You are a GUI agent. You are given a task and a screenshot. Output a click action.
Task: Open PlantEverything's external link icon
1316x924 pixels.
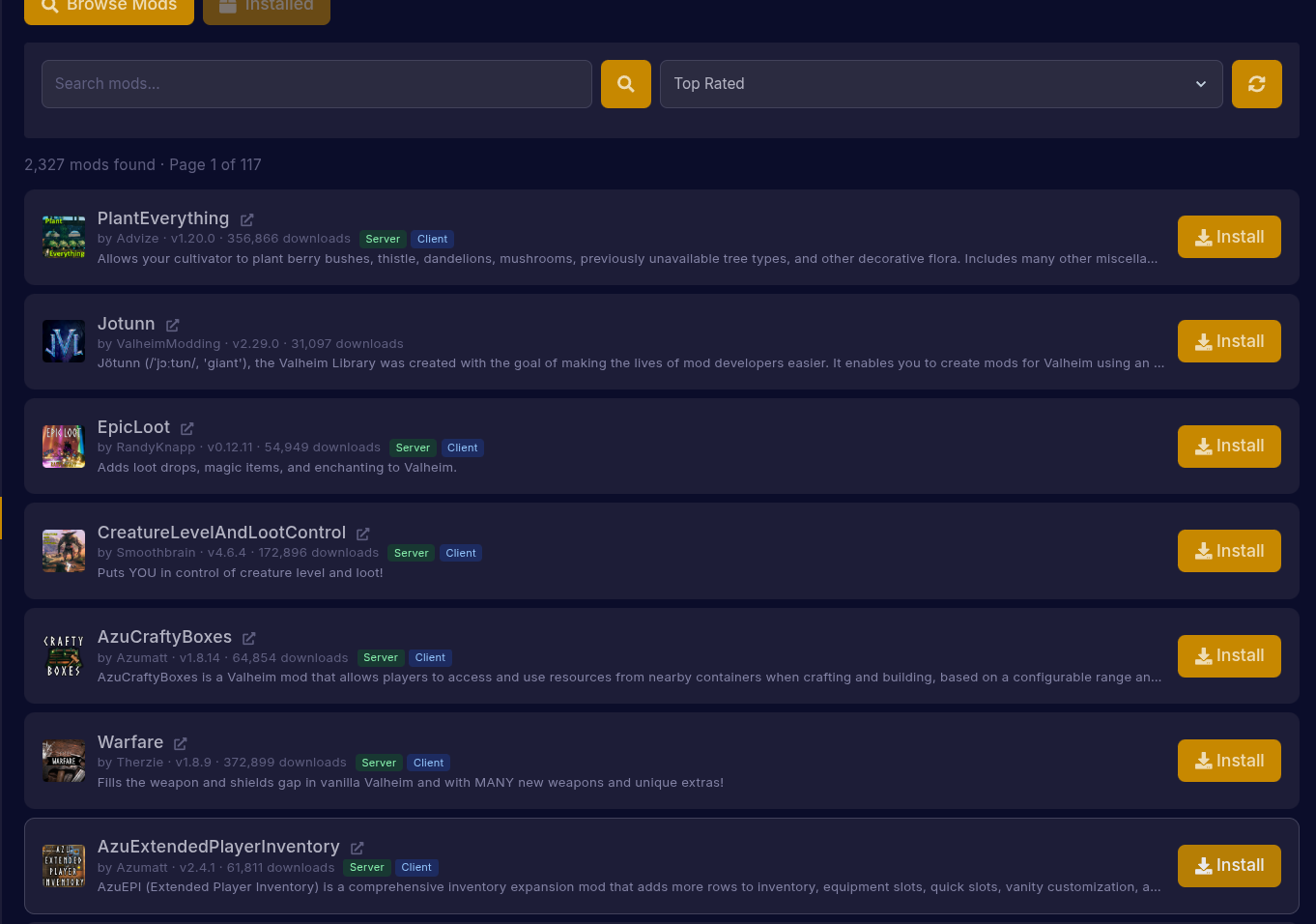[x=247, y=219]
